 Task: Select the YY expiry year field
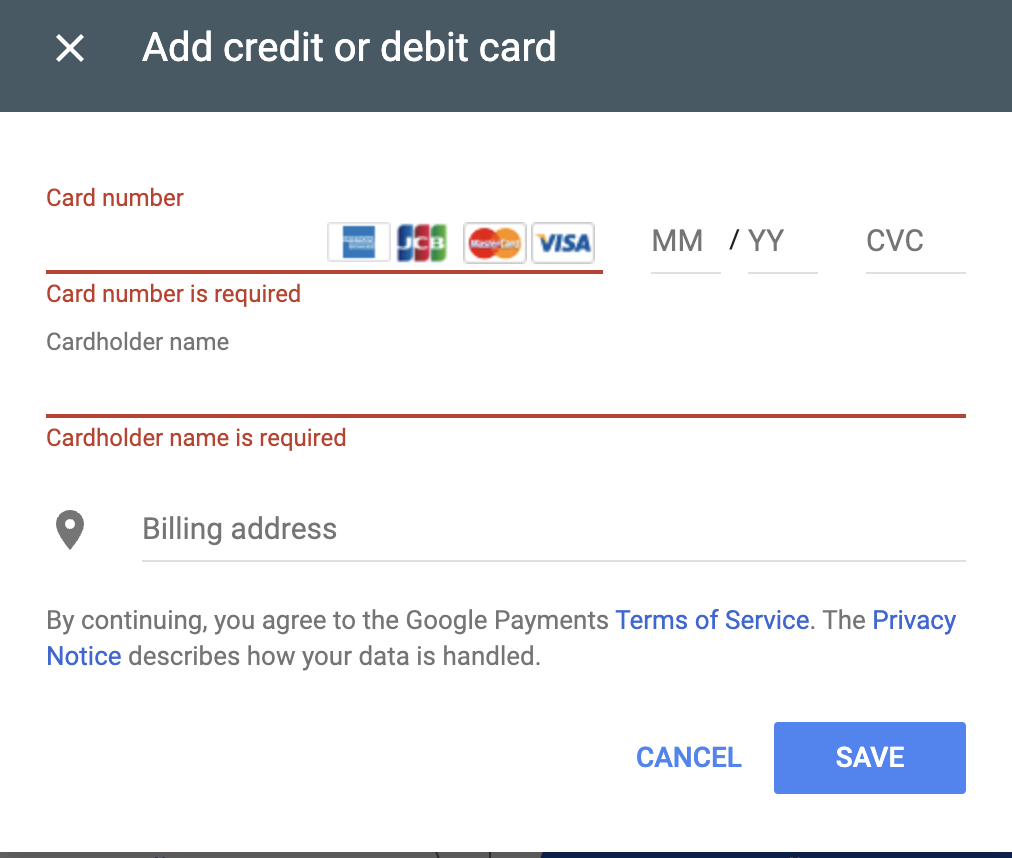pos(781,242)
